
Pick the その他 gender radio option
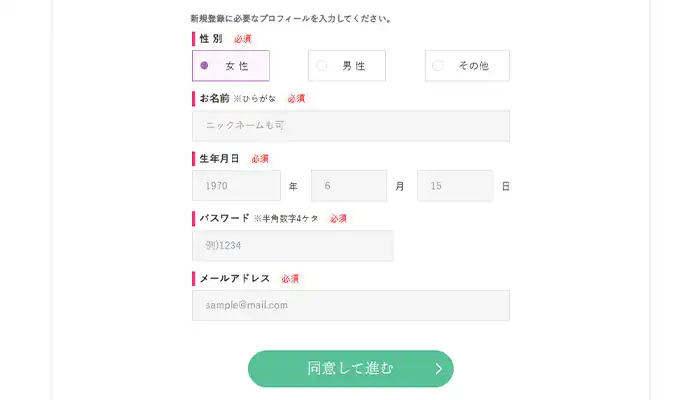pyautogui.click(x=467, y=66)
